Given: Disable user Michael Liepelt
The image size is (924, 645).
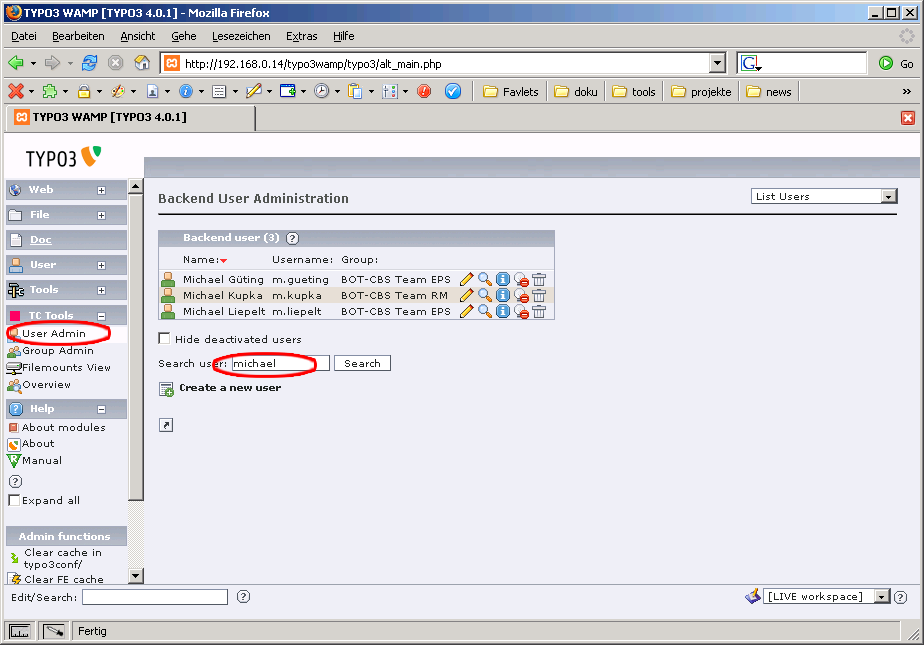Looking at the screenshot, I should [521, 311].
